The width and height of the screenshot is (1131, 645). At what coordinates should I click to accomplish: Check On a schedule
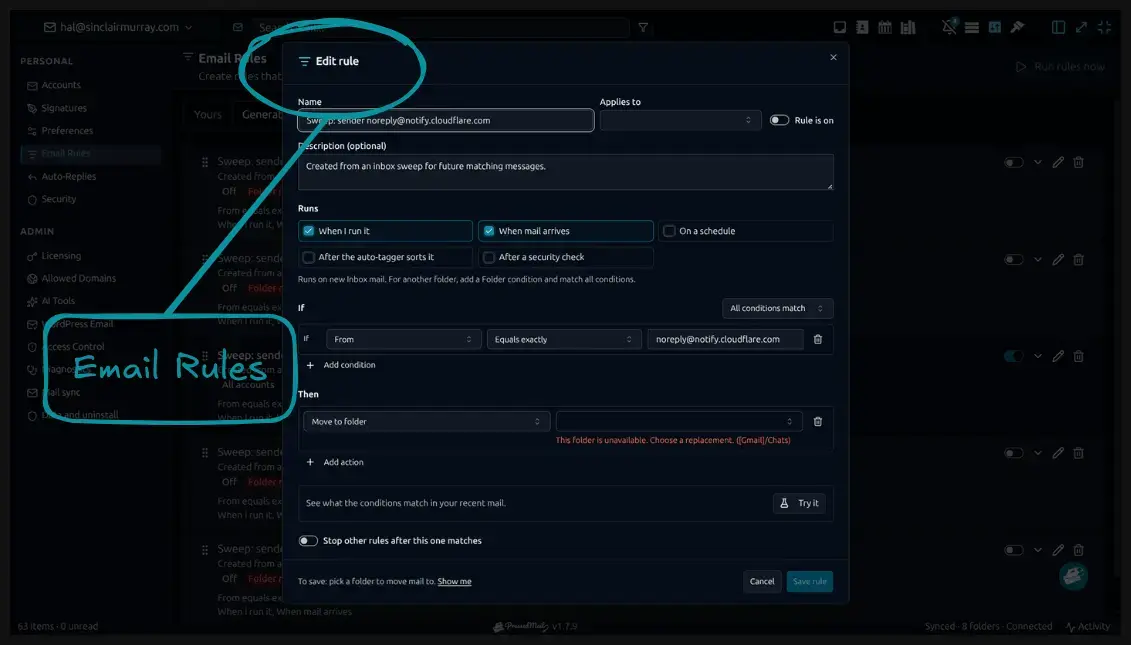point(669,231)
